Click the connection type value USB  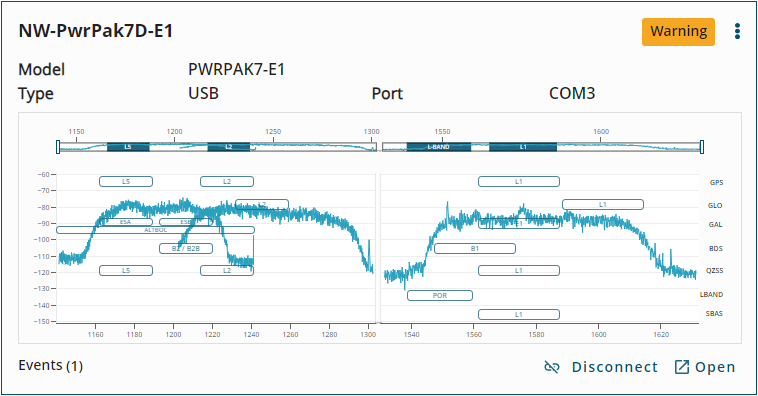(x=204, y=93)
